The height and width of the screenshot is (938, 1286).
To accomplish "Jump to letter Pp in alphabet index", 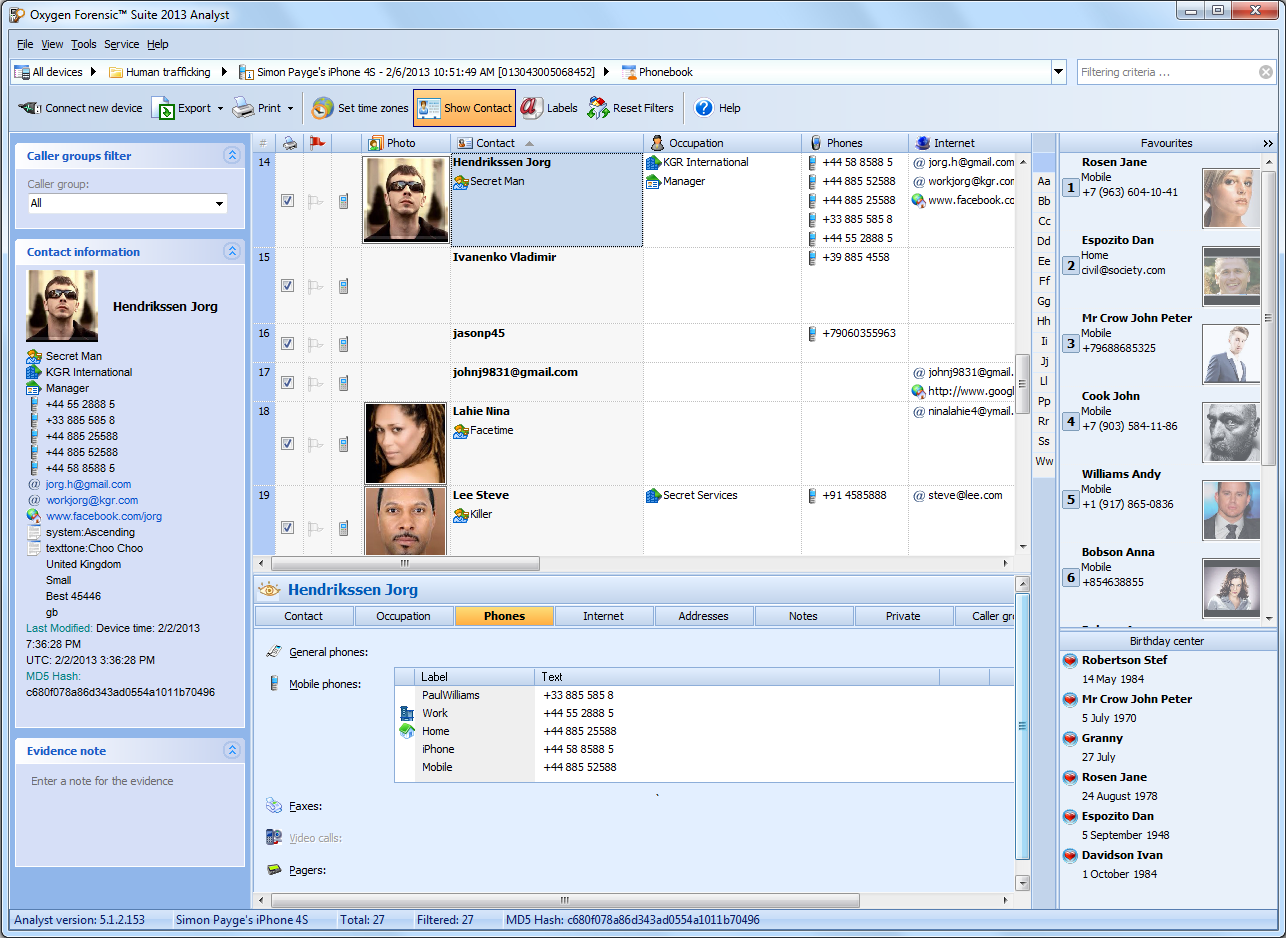I will (x=1044, y=401).
